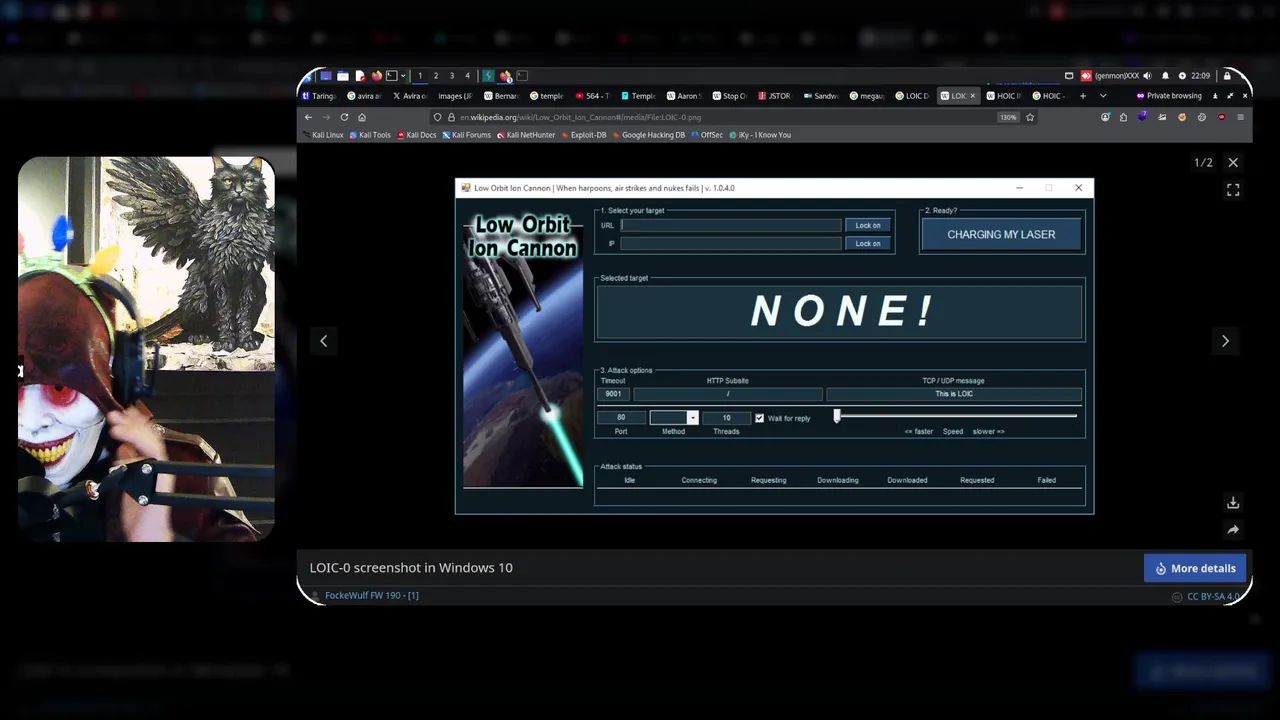
Task: Switch to workspace 3
Action: coord(452,76)
